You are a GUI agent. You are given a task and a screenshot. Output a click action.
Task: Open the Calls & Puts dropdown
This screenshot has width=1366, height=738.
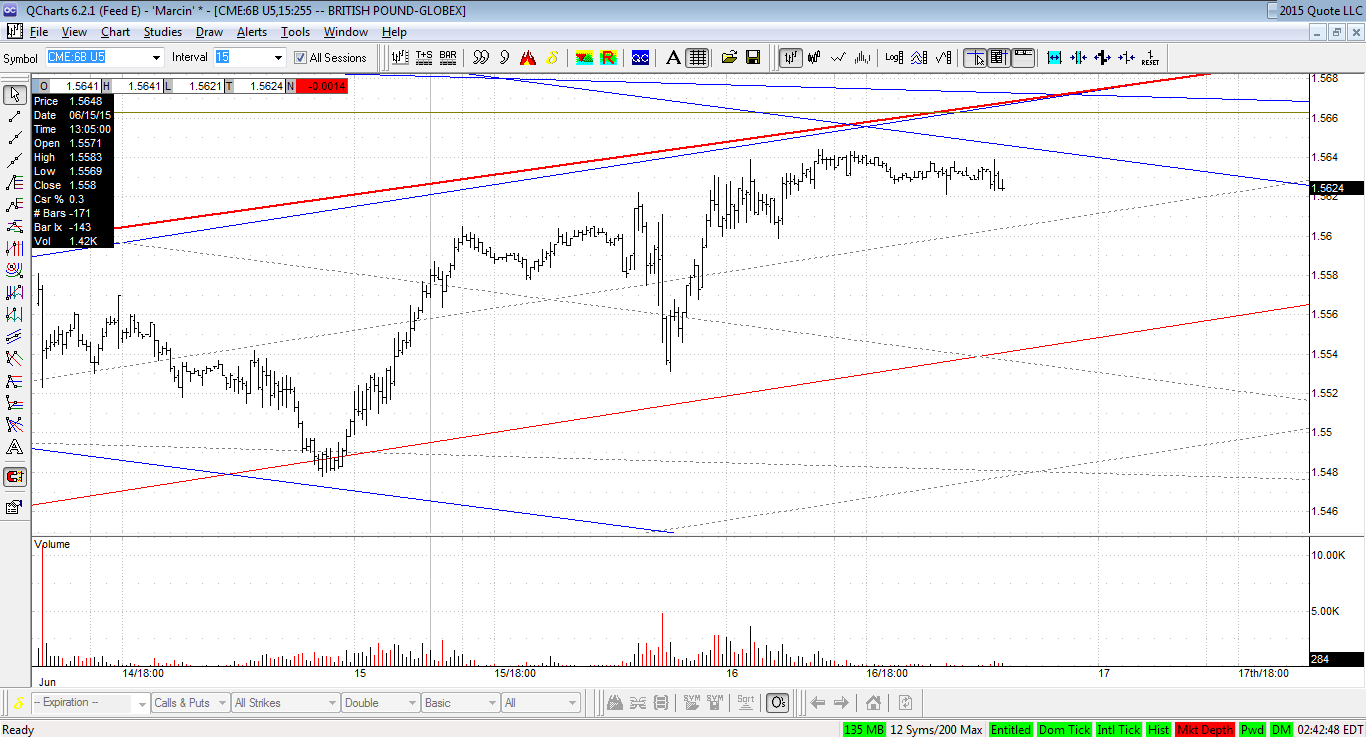[190, 703]
